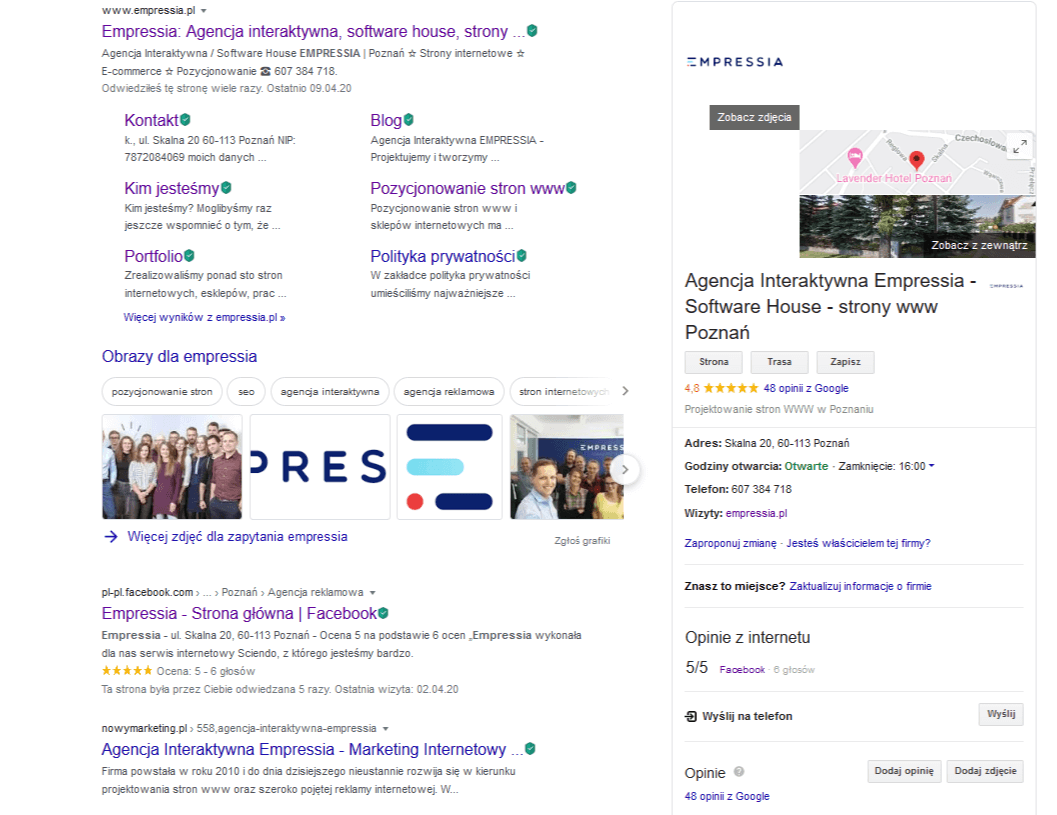1057x815 pixels.
Task: Click the red location pin on the map
Action: (916, 160)
